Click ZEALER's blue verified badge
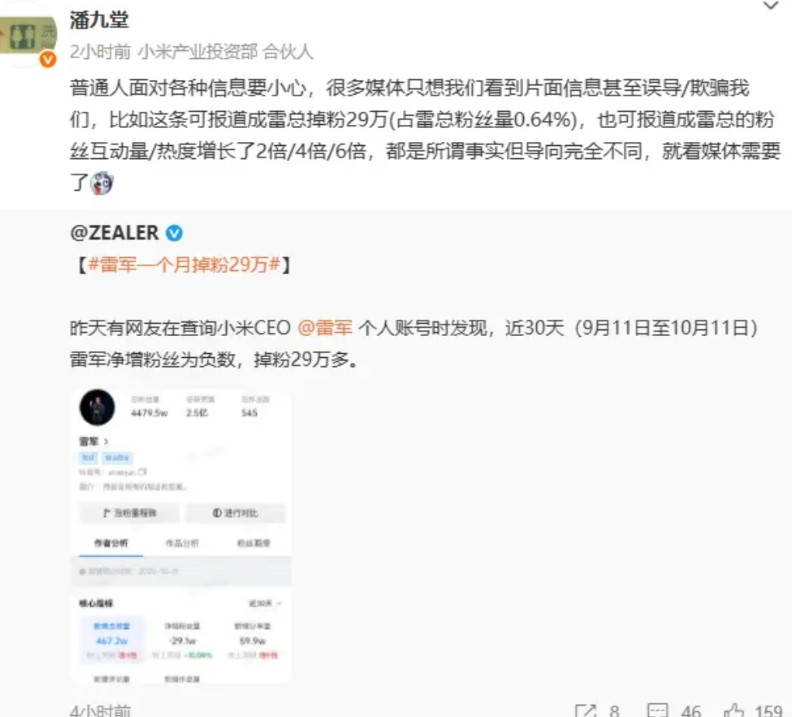792x717 pixels. (x=174, y=233)
